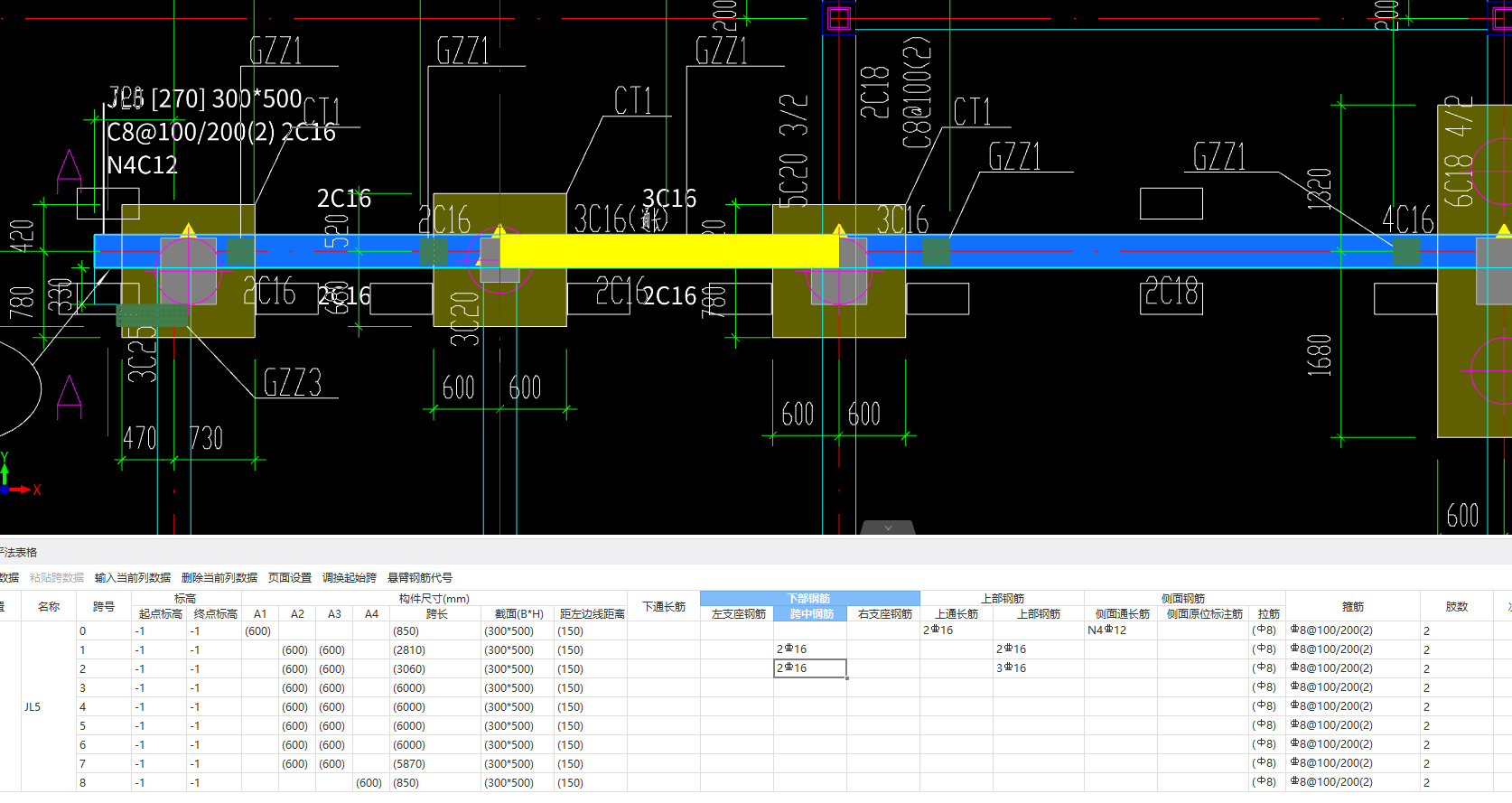The width and height of the screenshot is (1512, 803).
Task: Click span 2 上部钢筋 cell 3⌀16
Action: pos(1039,668)
